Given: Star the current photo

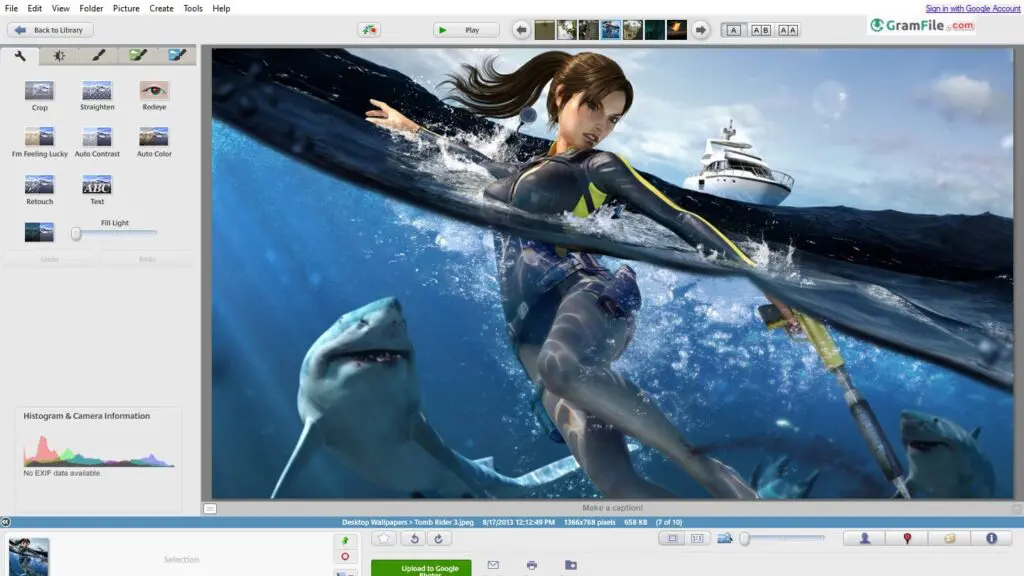Looking at the screenshot, I should (x=384, y=538).
